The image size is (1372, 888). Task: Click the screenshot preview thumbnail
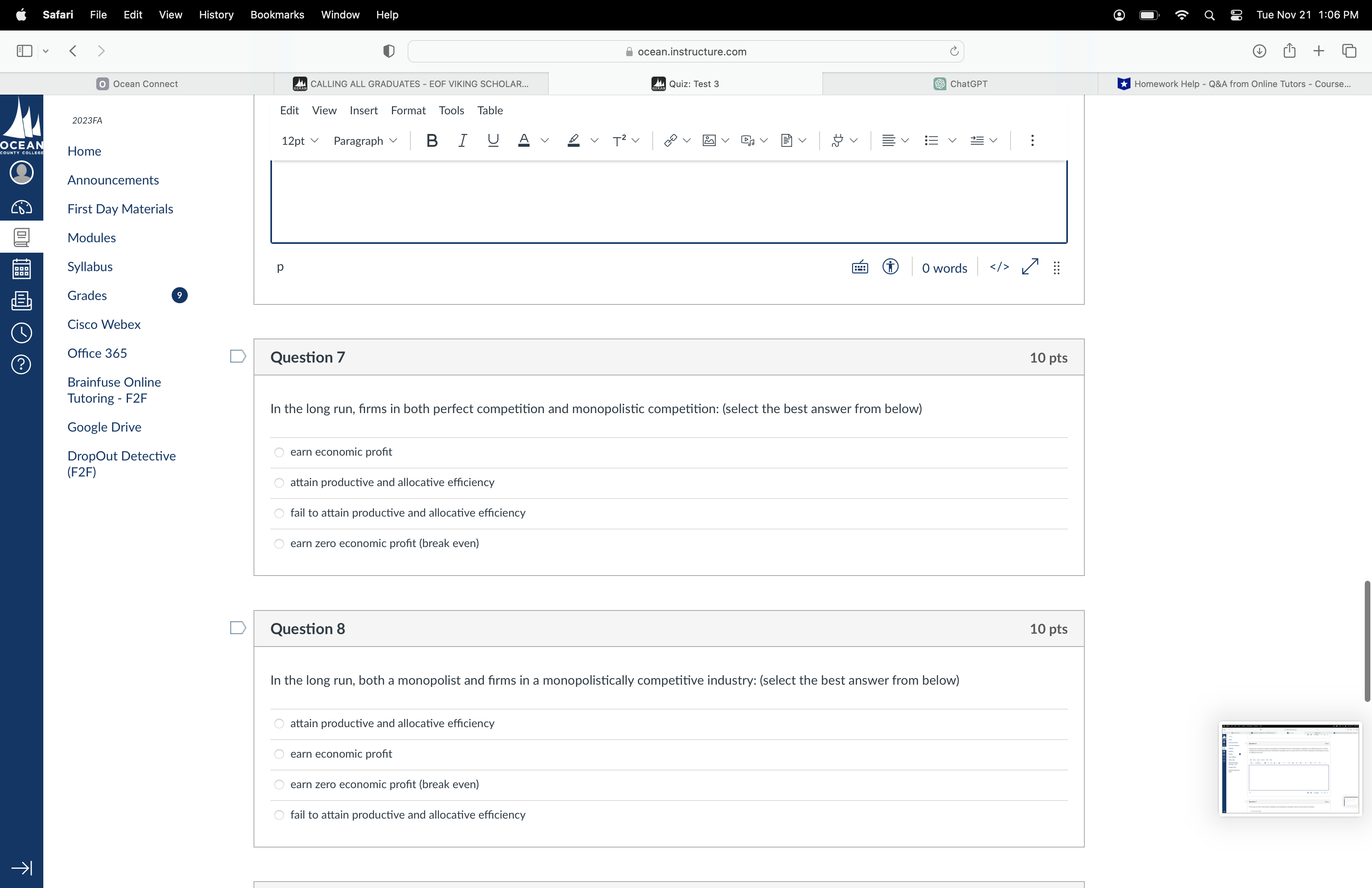coord(1290,769)
